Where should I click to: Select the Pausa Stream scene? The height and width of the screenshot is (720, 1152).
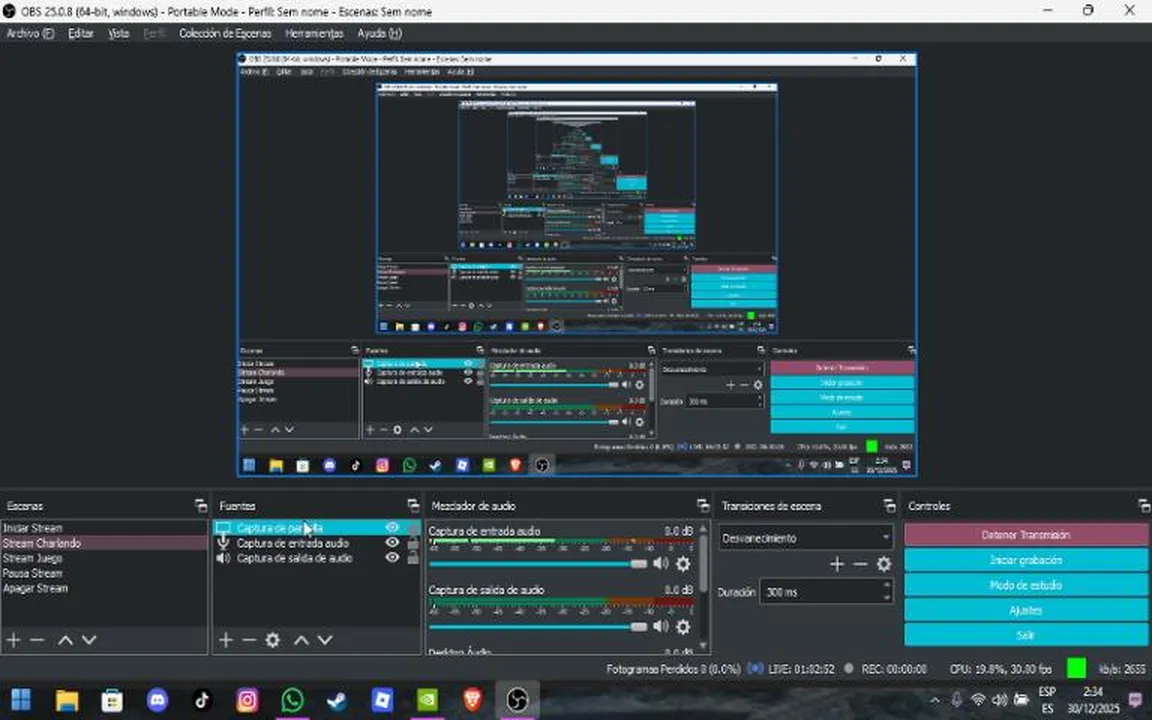[x=104, y=573]
